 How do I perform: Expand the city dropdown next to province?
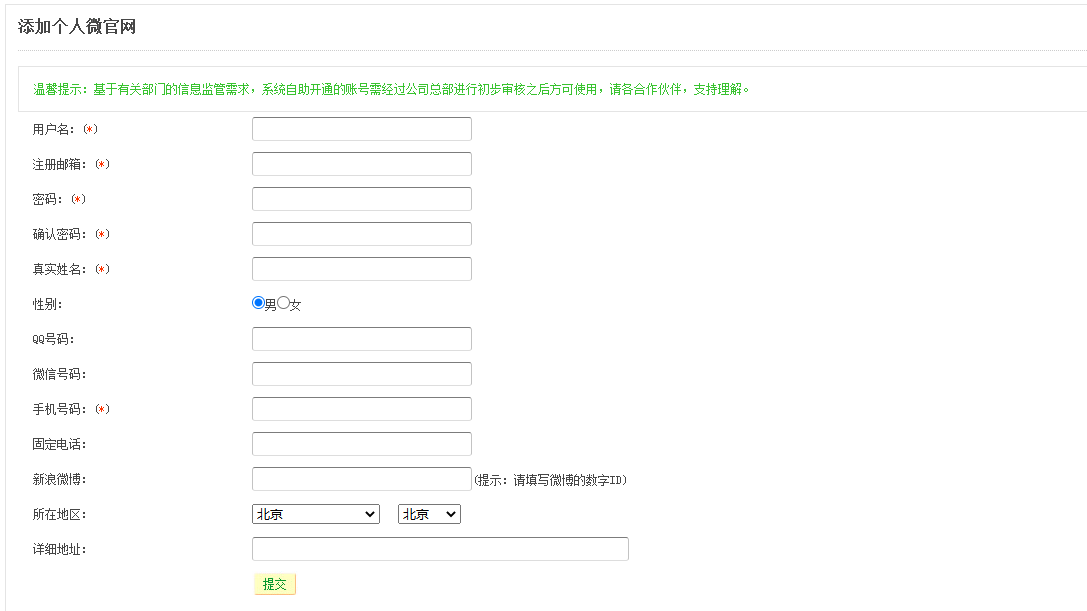(429, 514)
